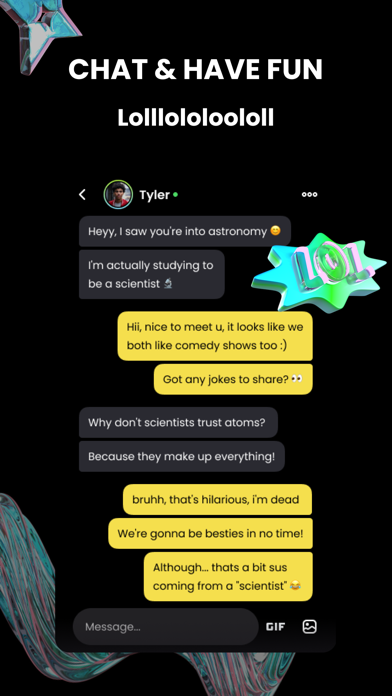Tap Tyler's green online status dot

[175, 194]
